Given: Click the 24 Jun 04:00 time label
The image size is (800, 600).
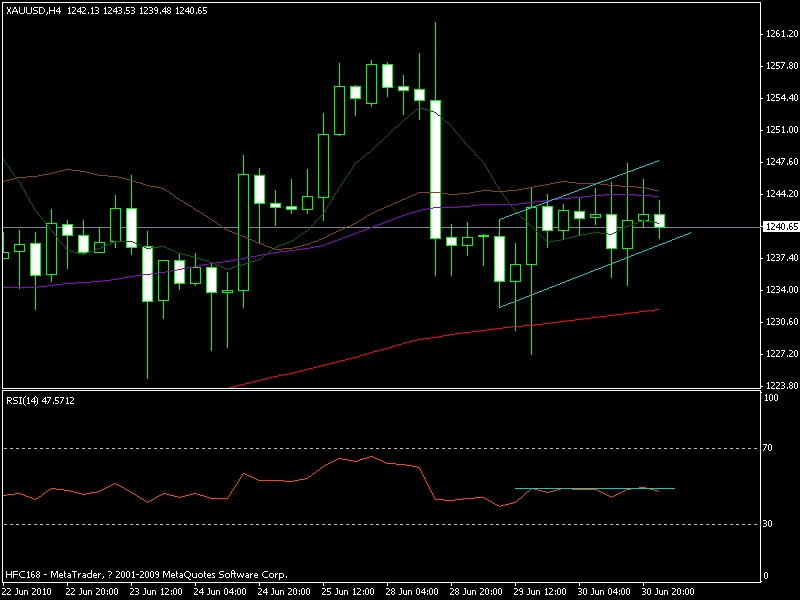Looking at the screenshot, I should coord(220,592).
